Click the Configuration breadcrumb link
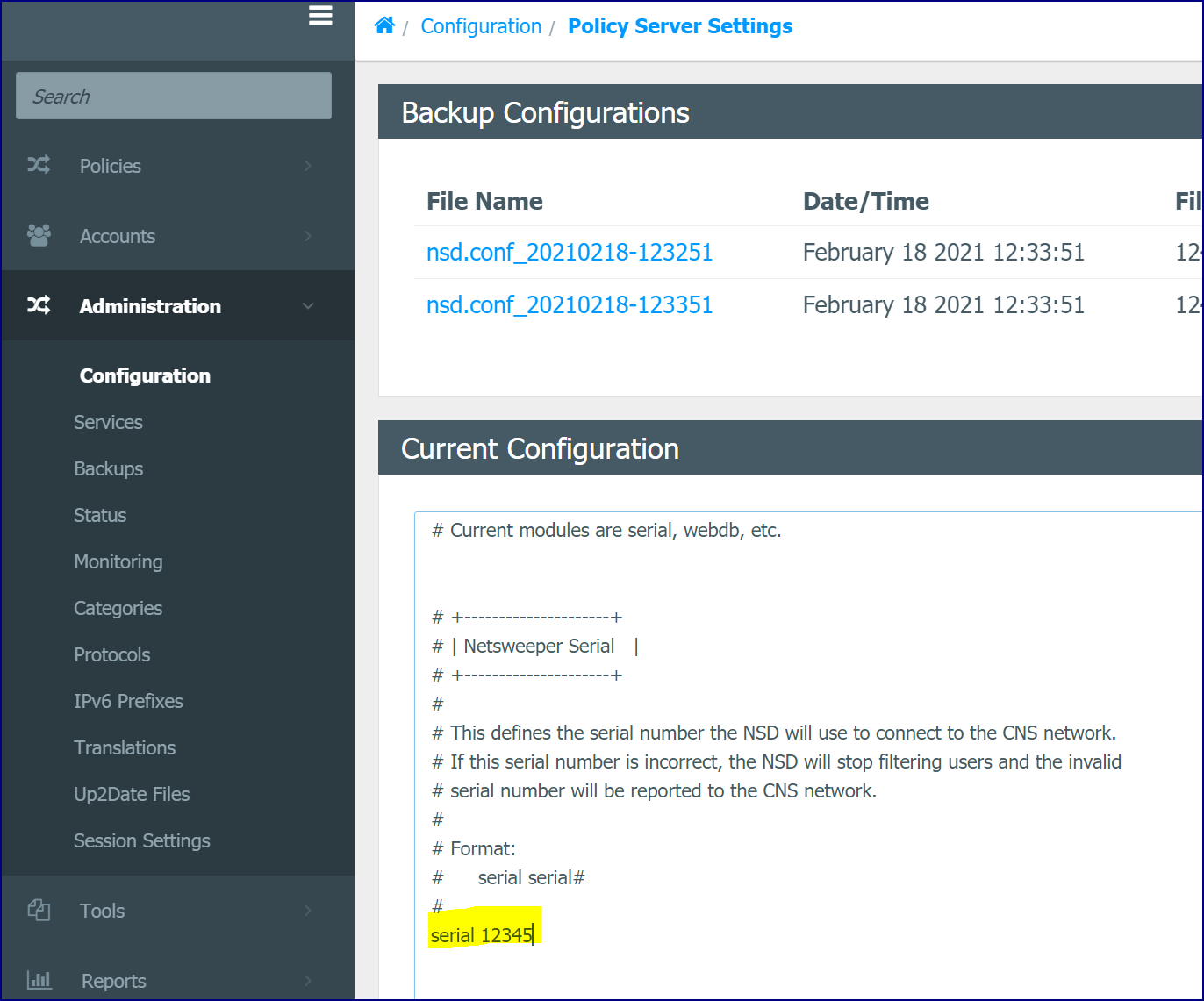 pyautogui.click(x=481, y=26)
